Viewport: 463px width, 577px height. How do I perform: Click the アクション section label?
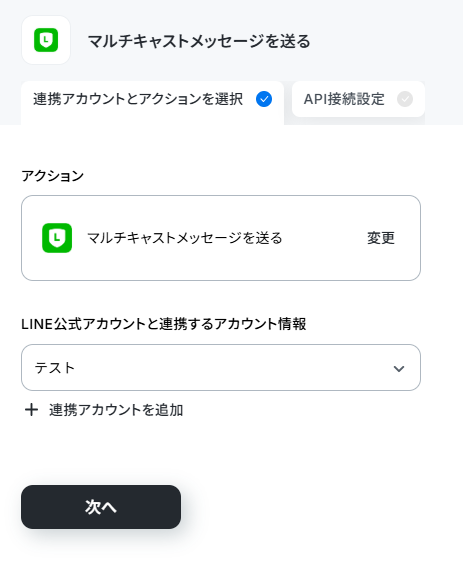[53, 176]
